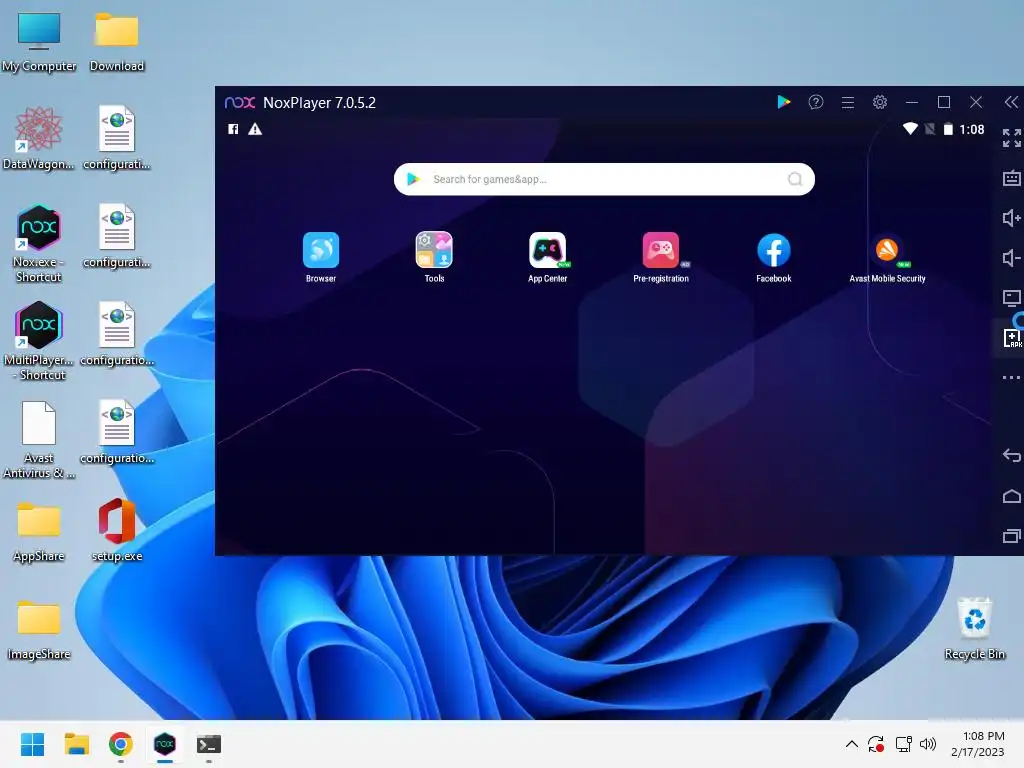The image size is (1024, 768).
Task: Open Recent apps button in Nox sidebar
Action: [x=1011, y=536]
